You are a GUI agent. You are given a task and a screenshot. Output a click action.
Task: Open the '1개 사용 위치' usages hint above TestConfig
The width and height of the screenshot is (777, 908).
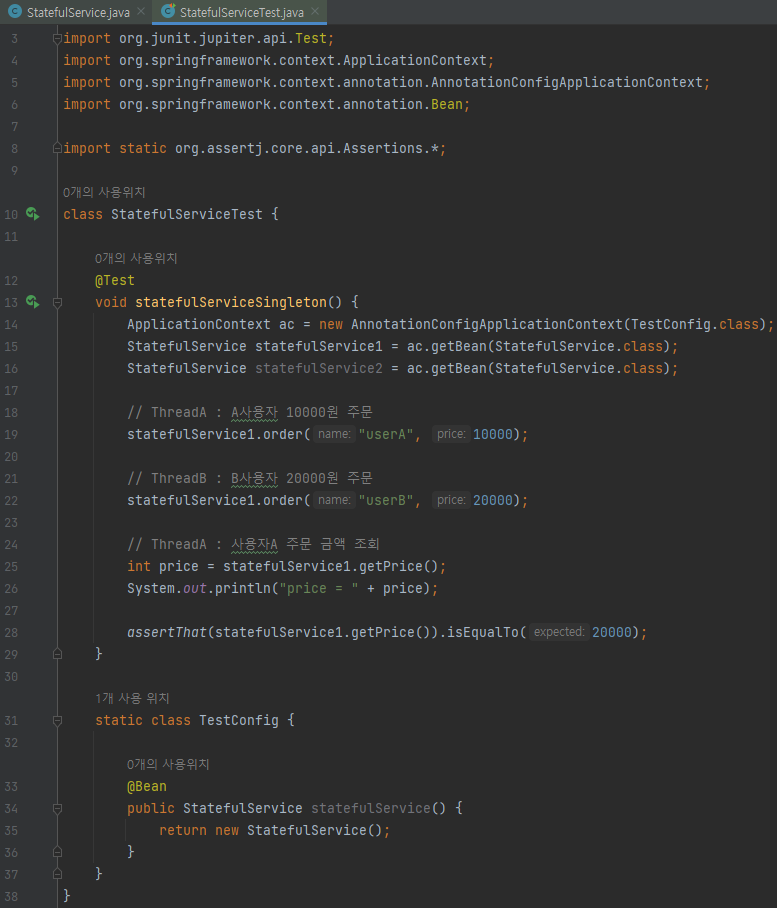coord(132,698)
